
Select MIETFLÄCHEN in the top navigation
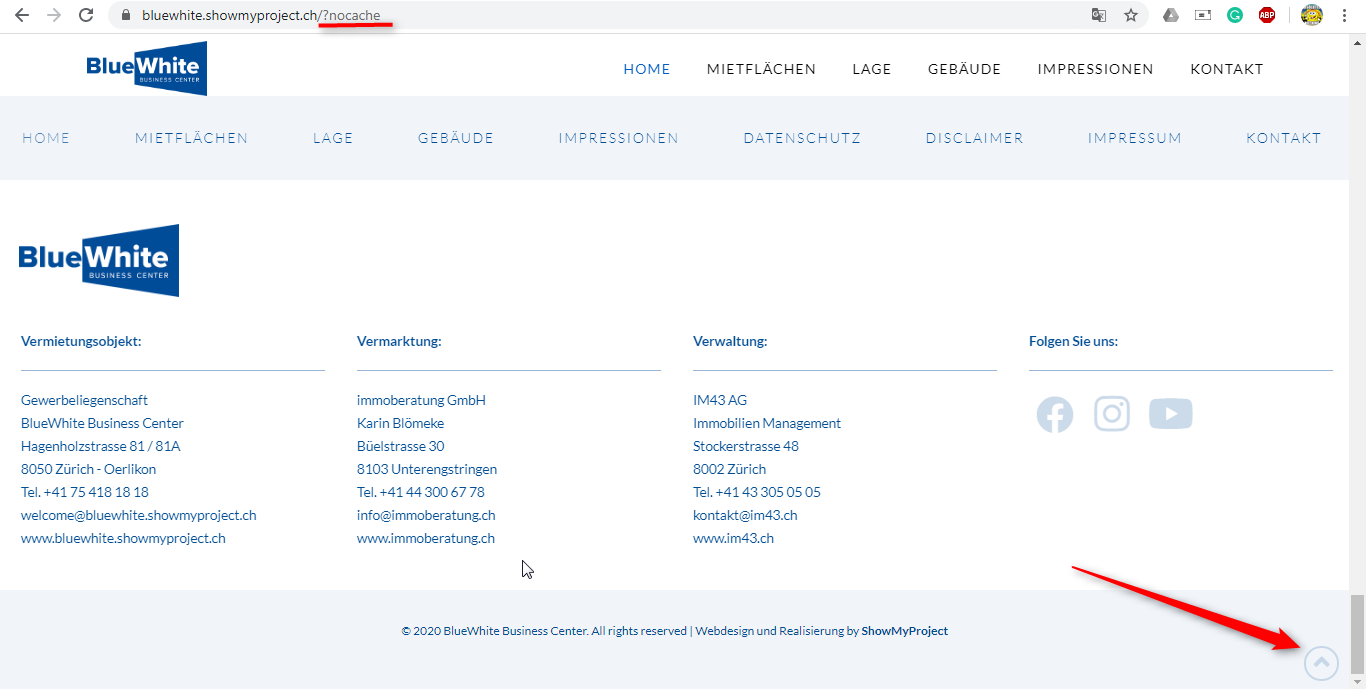761,69
